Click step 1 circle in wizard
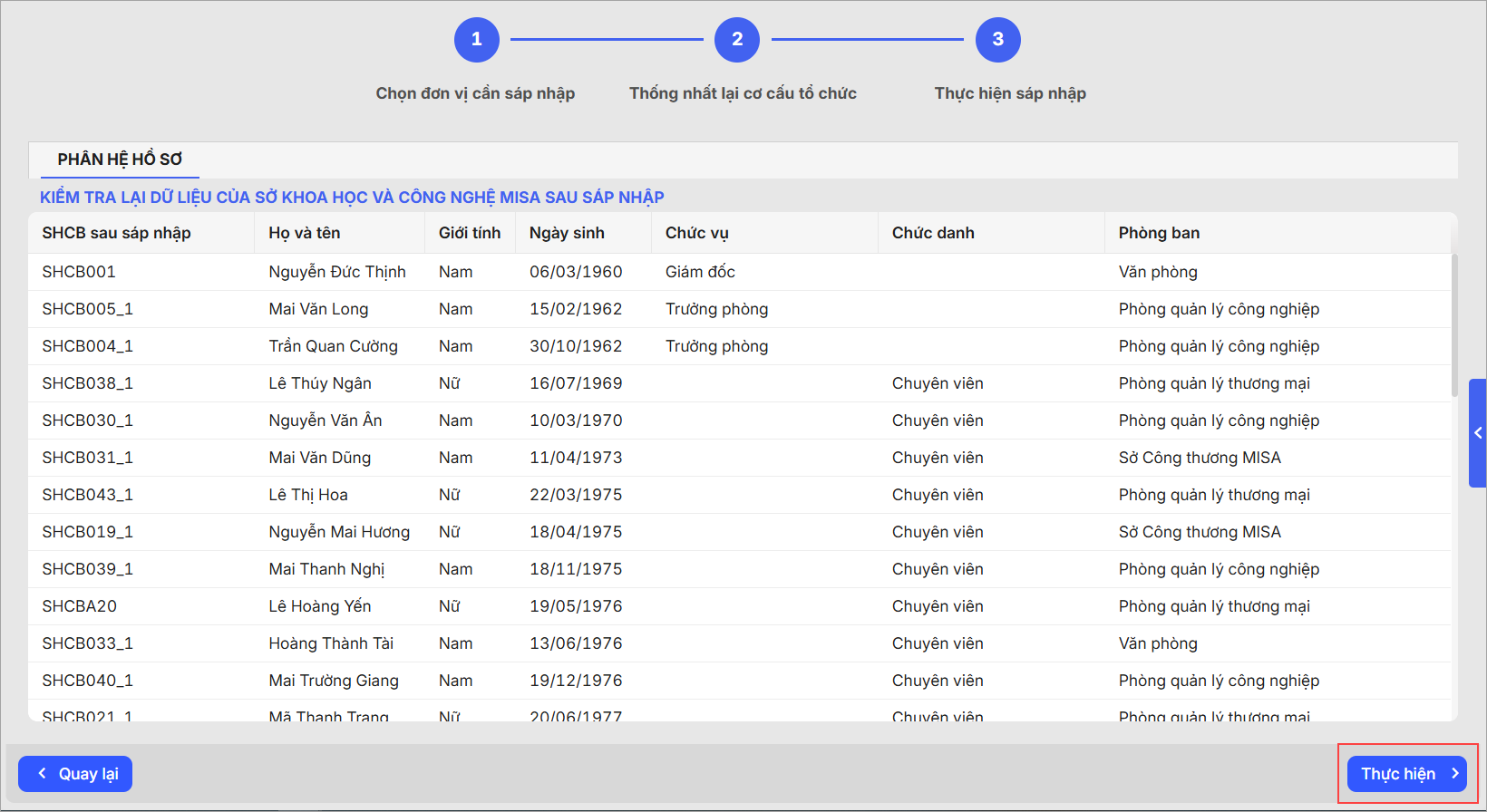Viewport: 1487px width, 812px height. click(x=476, y=40)
